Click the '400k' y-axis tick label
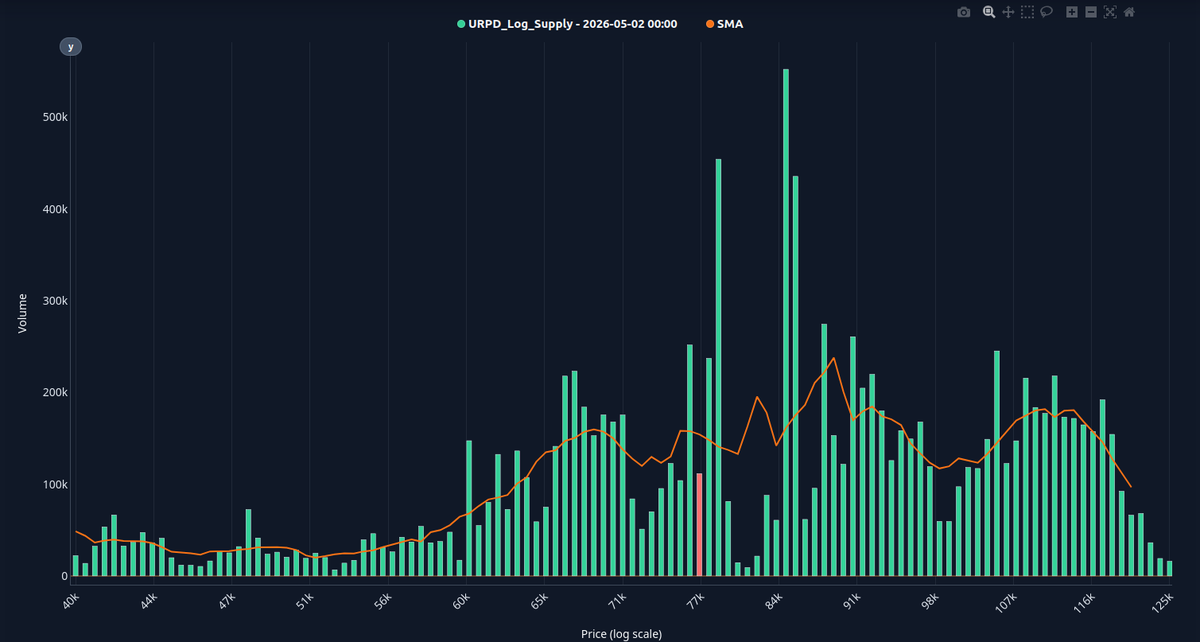Image resolution: width=1200 pixels, height=642 pixels. pos(54,209)
